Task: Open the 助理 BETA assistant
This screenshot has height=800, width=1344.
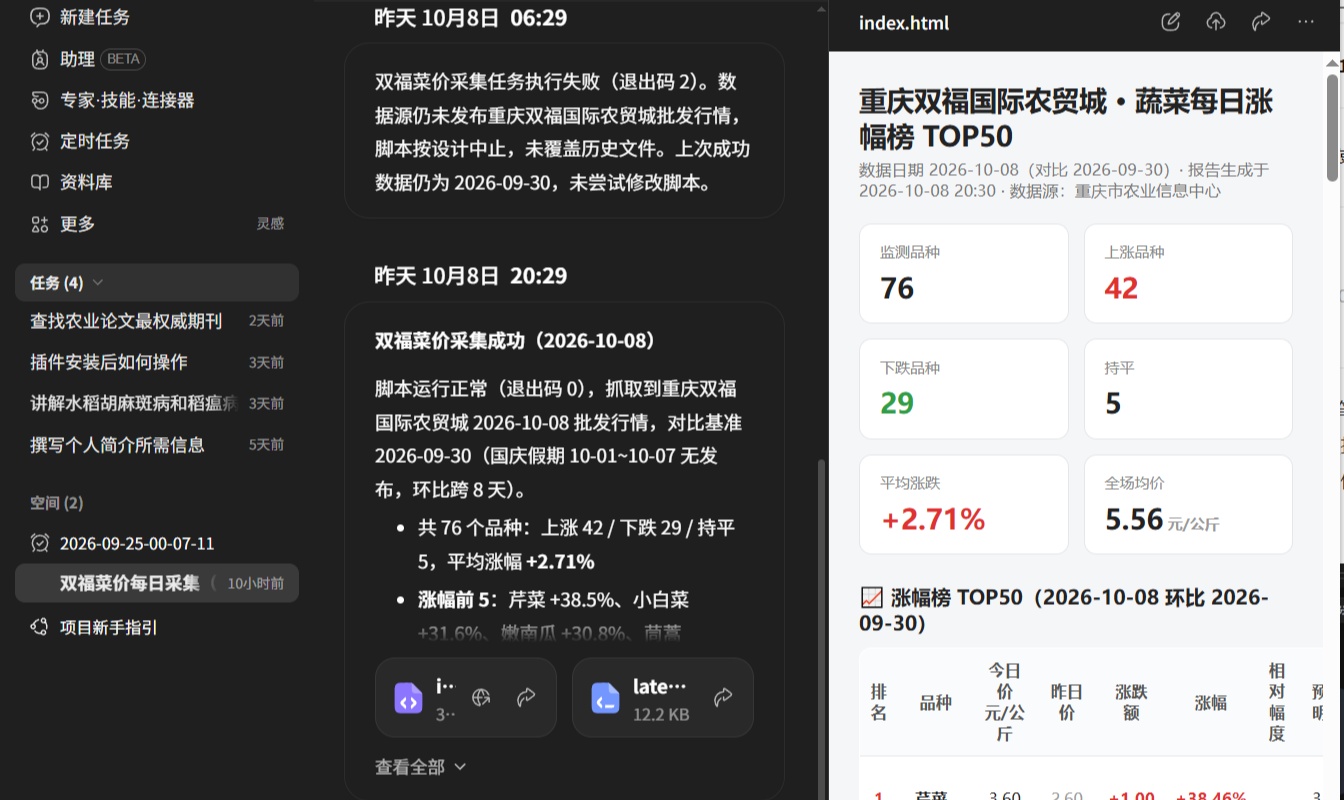Action: click(88, 59)
